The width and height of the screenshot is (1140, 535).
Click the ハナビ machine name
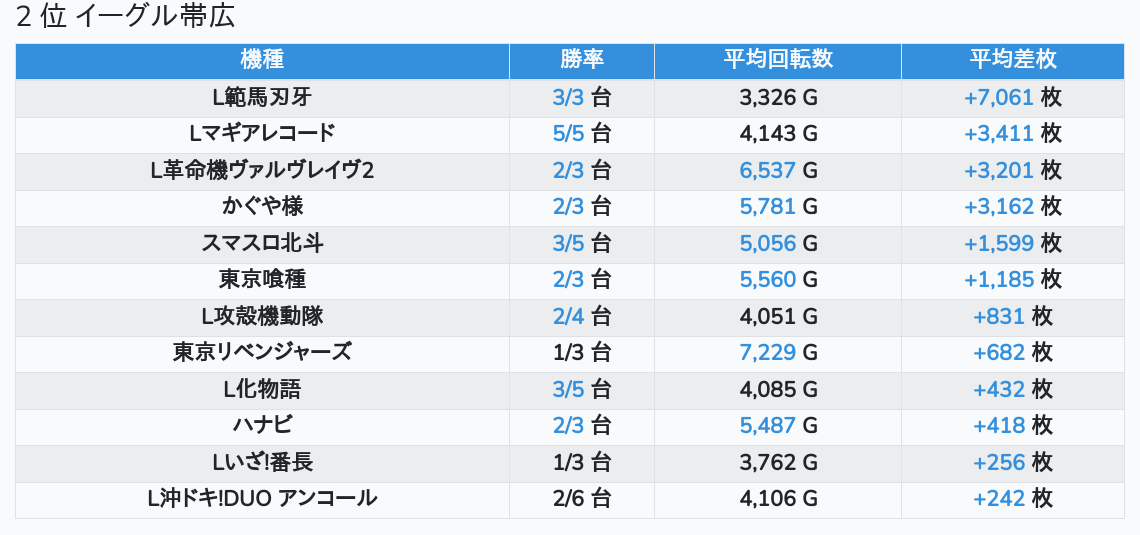pos(262,425)
